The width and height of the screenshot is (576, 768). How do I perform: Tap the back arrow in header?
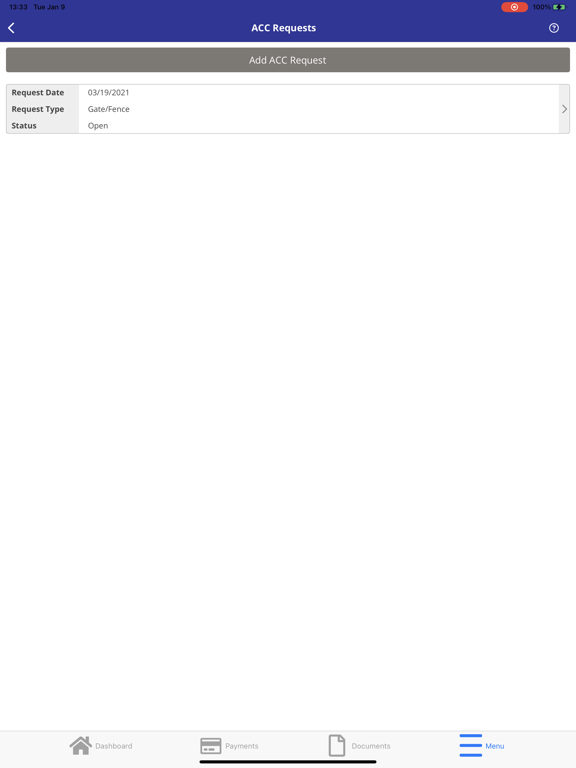pyautogui.click(x=11, y=28)
